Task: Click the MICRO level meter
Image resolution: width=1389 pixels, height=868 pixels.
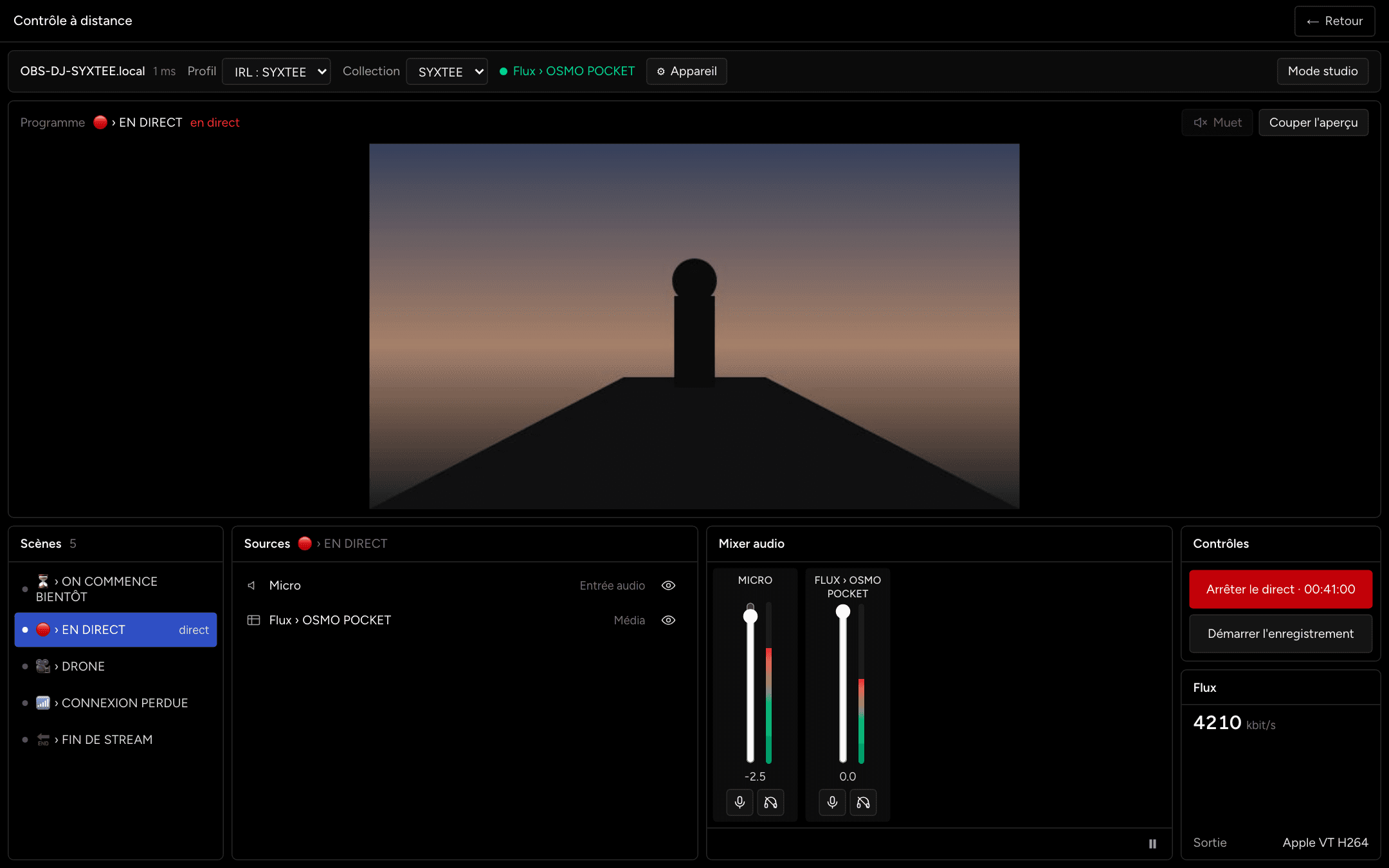Action: [x=768, y=682]
